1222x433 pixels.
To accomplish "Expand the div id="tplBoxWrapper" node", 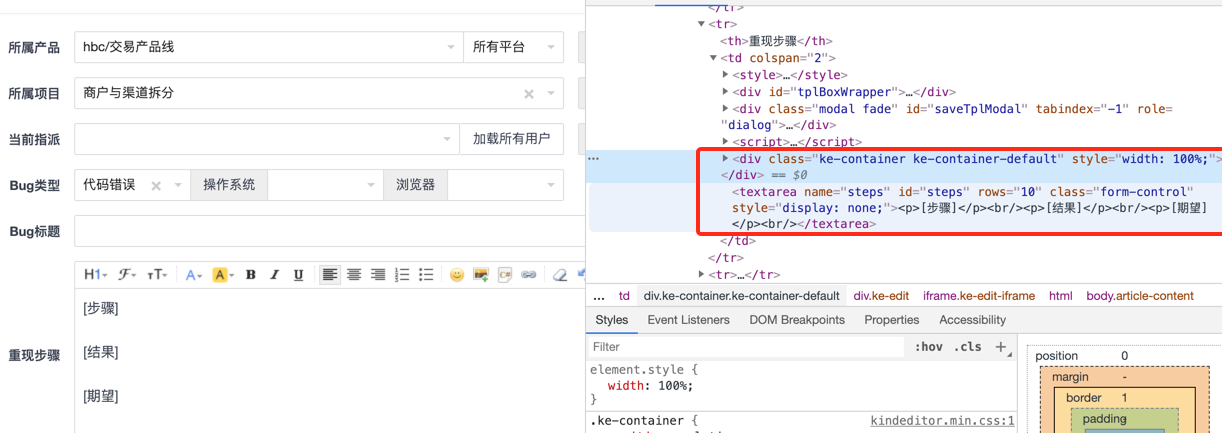I will click(726, 92).
